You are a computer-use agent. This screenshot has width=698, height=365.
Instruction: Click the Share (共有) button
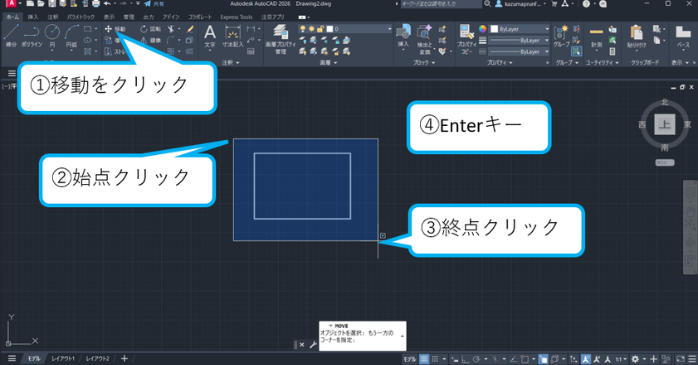(x=154, y=4)
